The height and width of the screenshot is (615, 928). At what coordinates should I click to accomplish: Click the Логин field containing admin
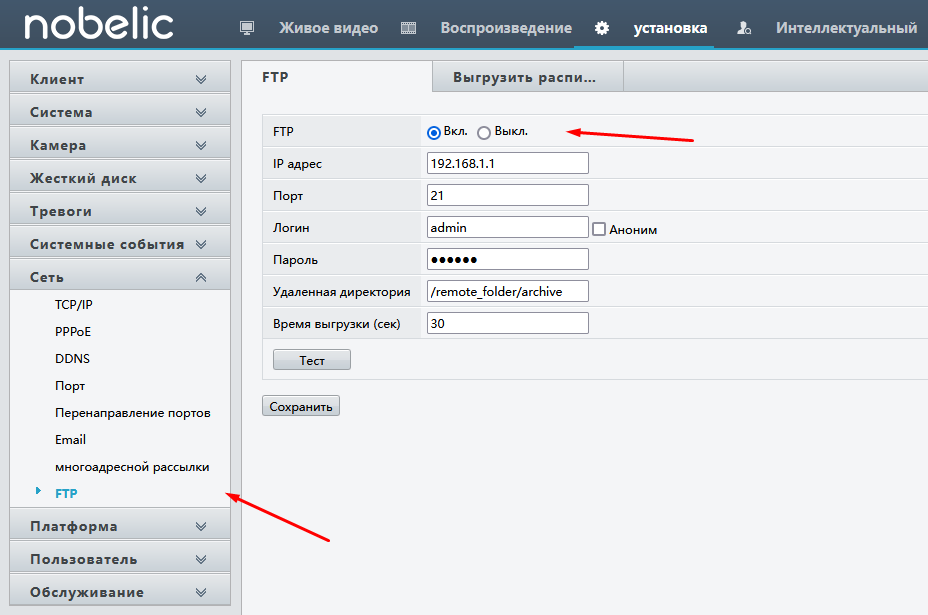click(508, 227)
